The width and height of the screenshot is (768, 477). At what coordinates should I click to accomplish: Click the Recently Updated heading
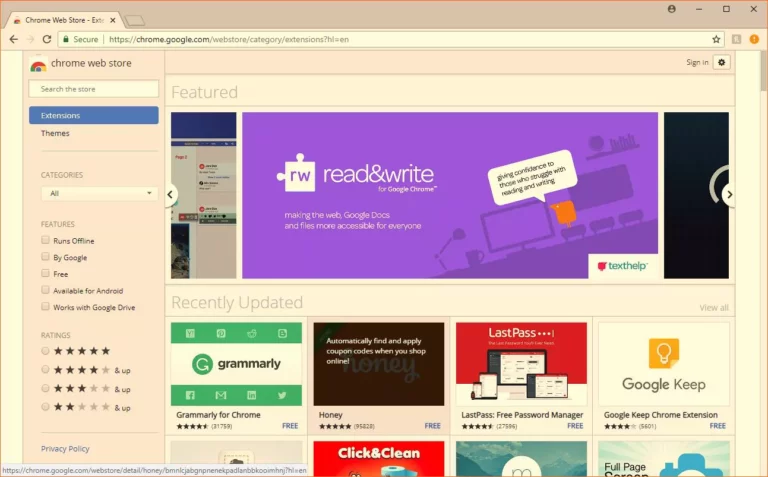(237, 302)
